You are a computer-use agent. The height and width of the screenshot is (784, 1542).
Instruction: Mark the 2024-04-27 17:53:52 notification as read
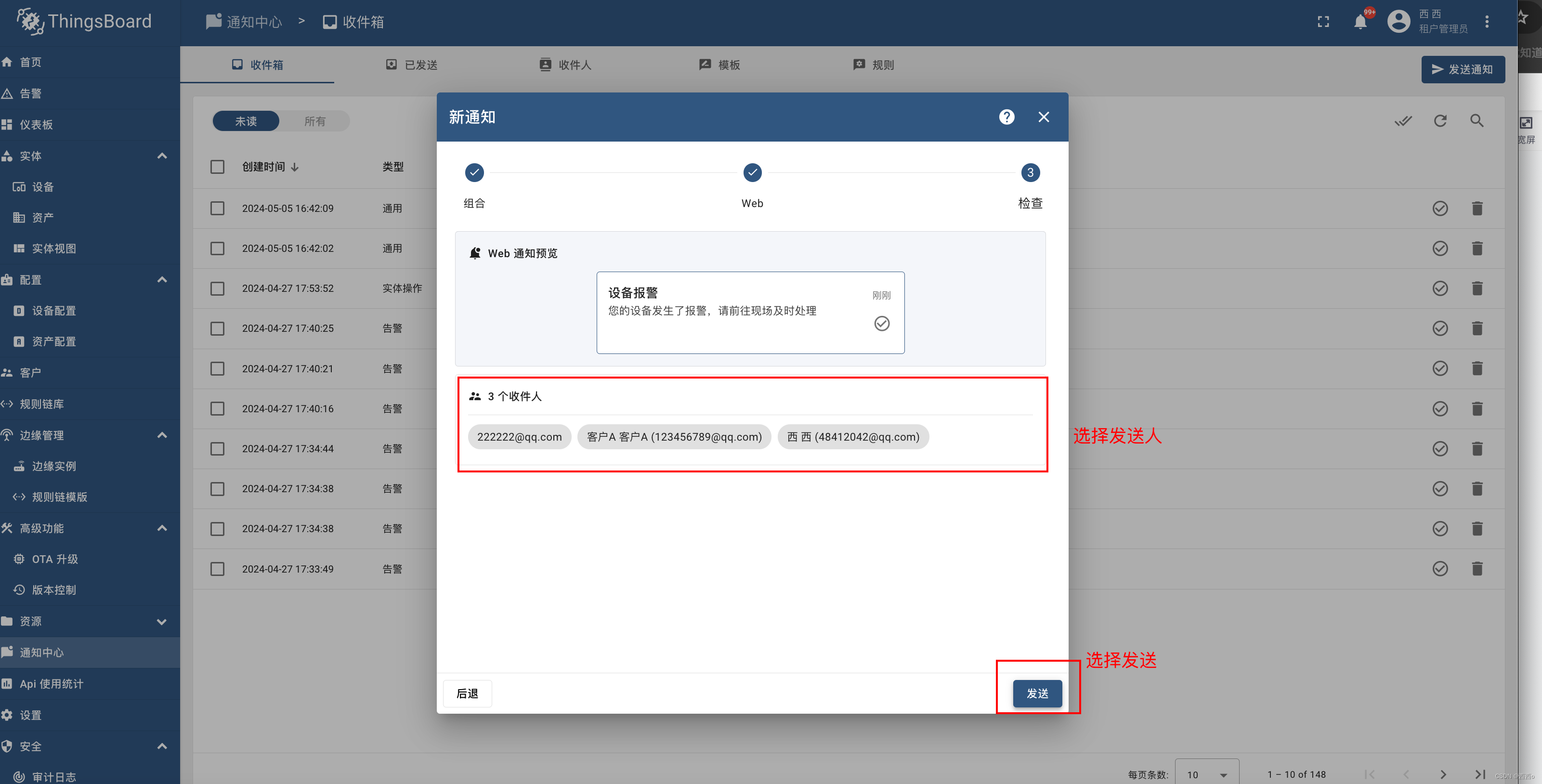click(x=1439, y=288)
